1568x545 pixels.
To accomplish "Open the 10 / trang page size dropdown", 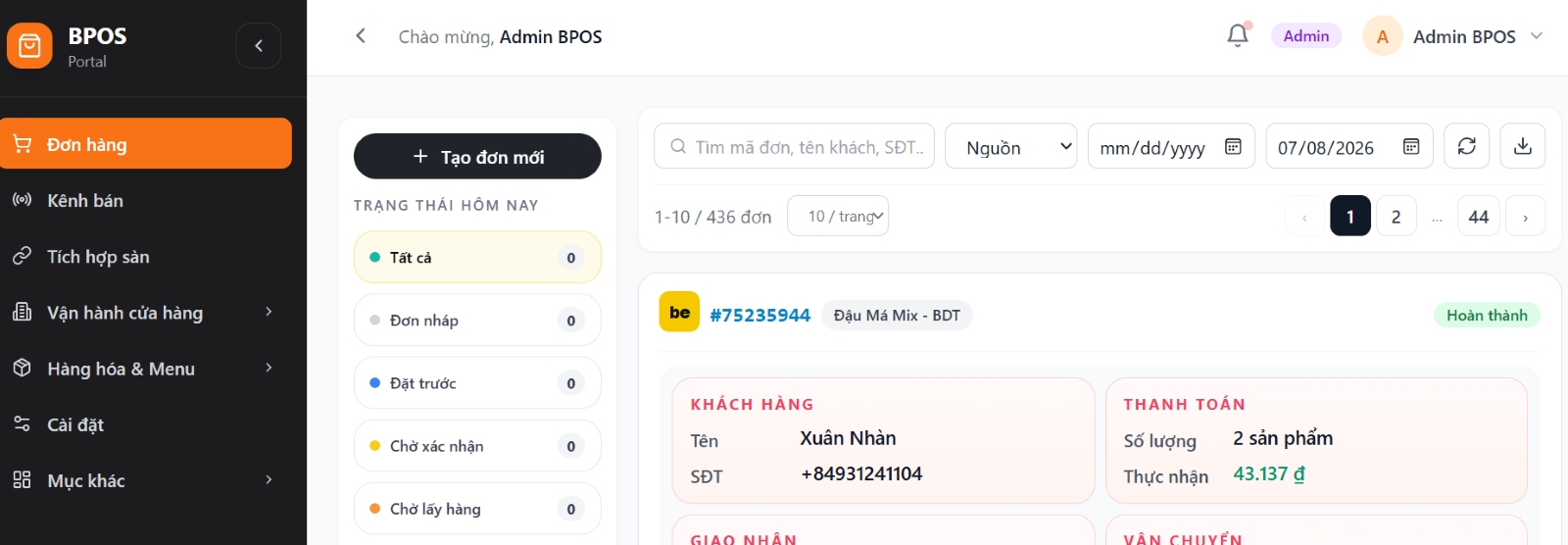I will pyautogui.click(x=838, y=216).
